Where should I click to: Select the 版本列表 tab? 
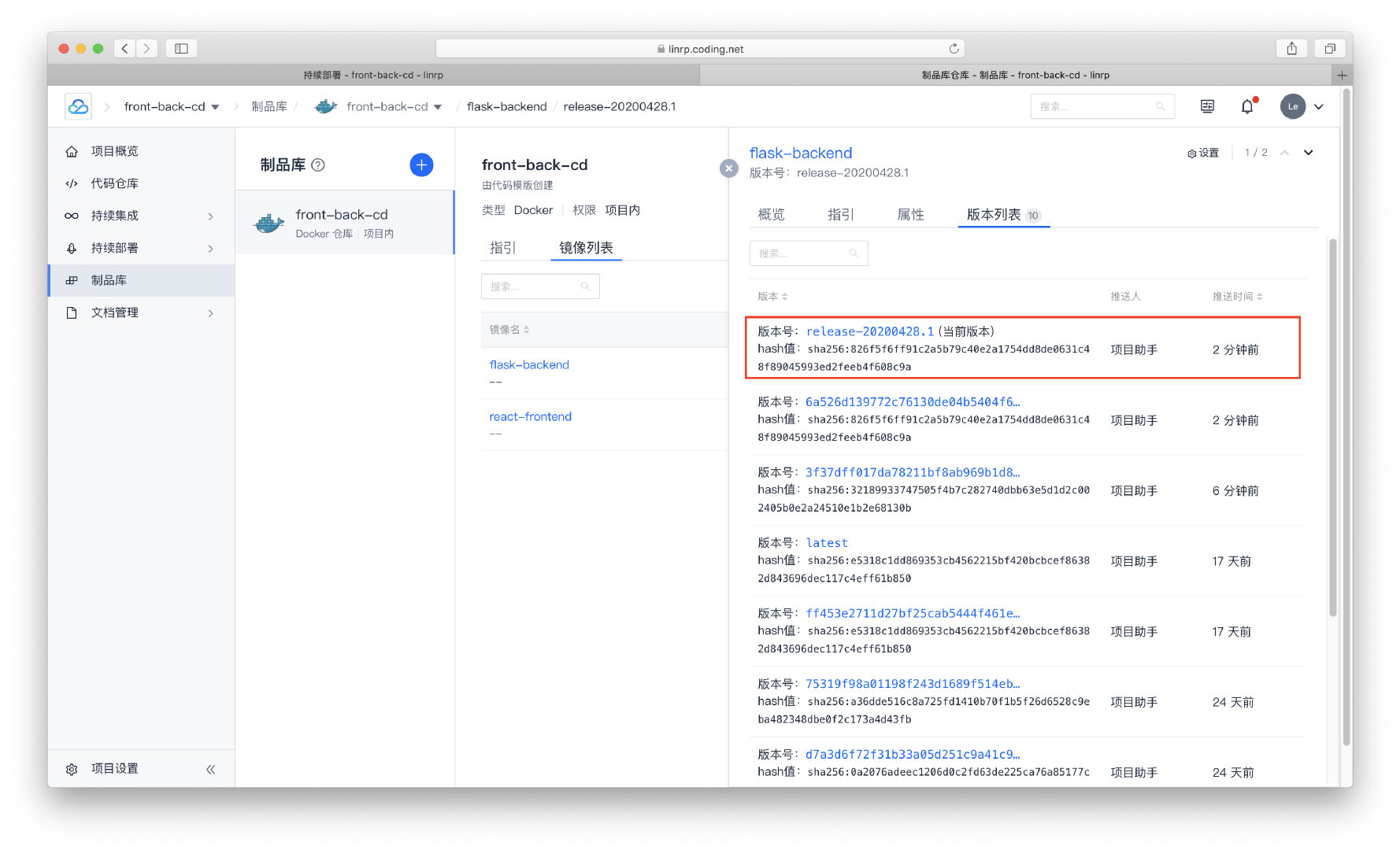1003,215
